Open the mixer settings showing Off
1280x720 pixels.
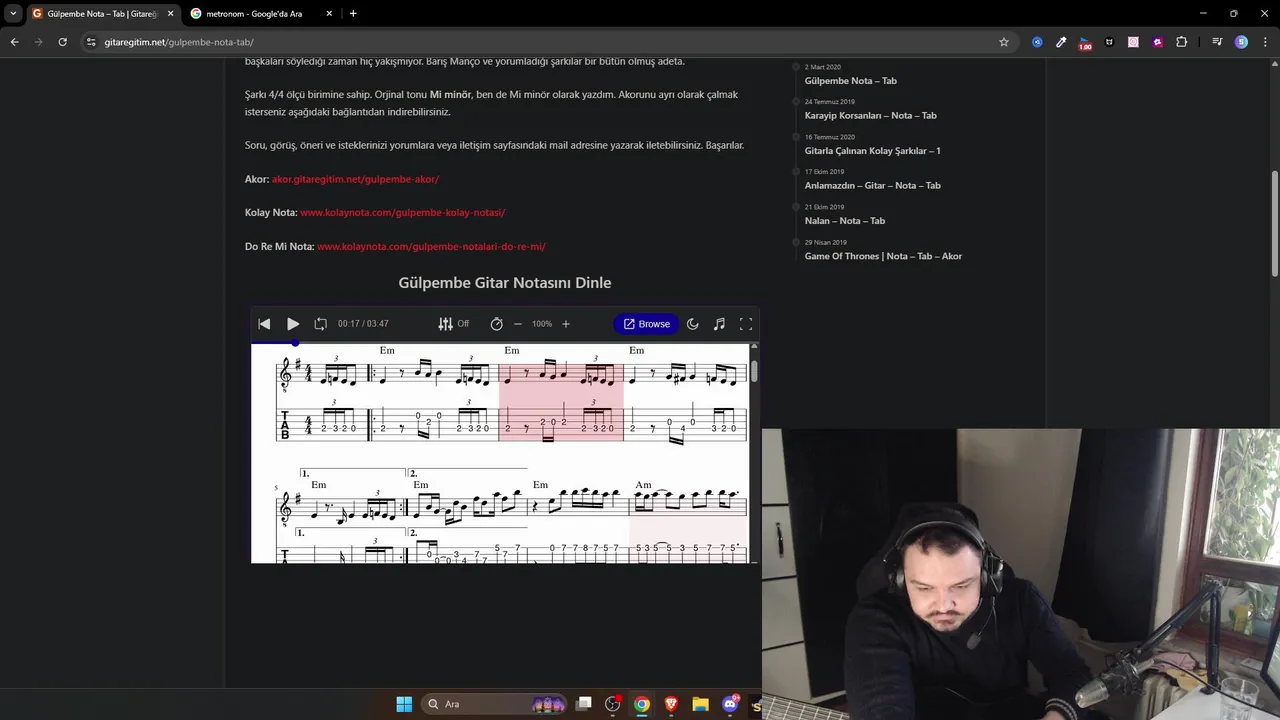click(453, 324)
